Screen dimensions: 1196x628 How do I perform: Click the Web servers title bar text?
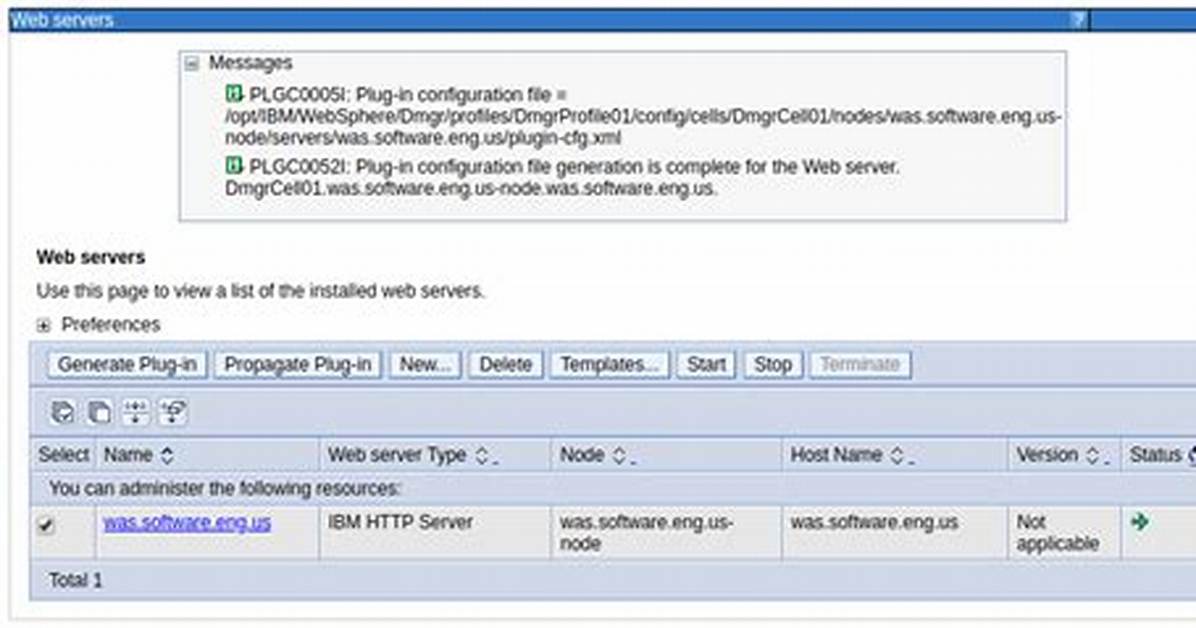point(63,20)
